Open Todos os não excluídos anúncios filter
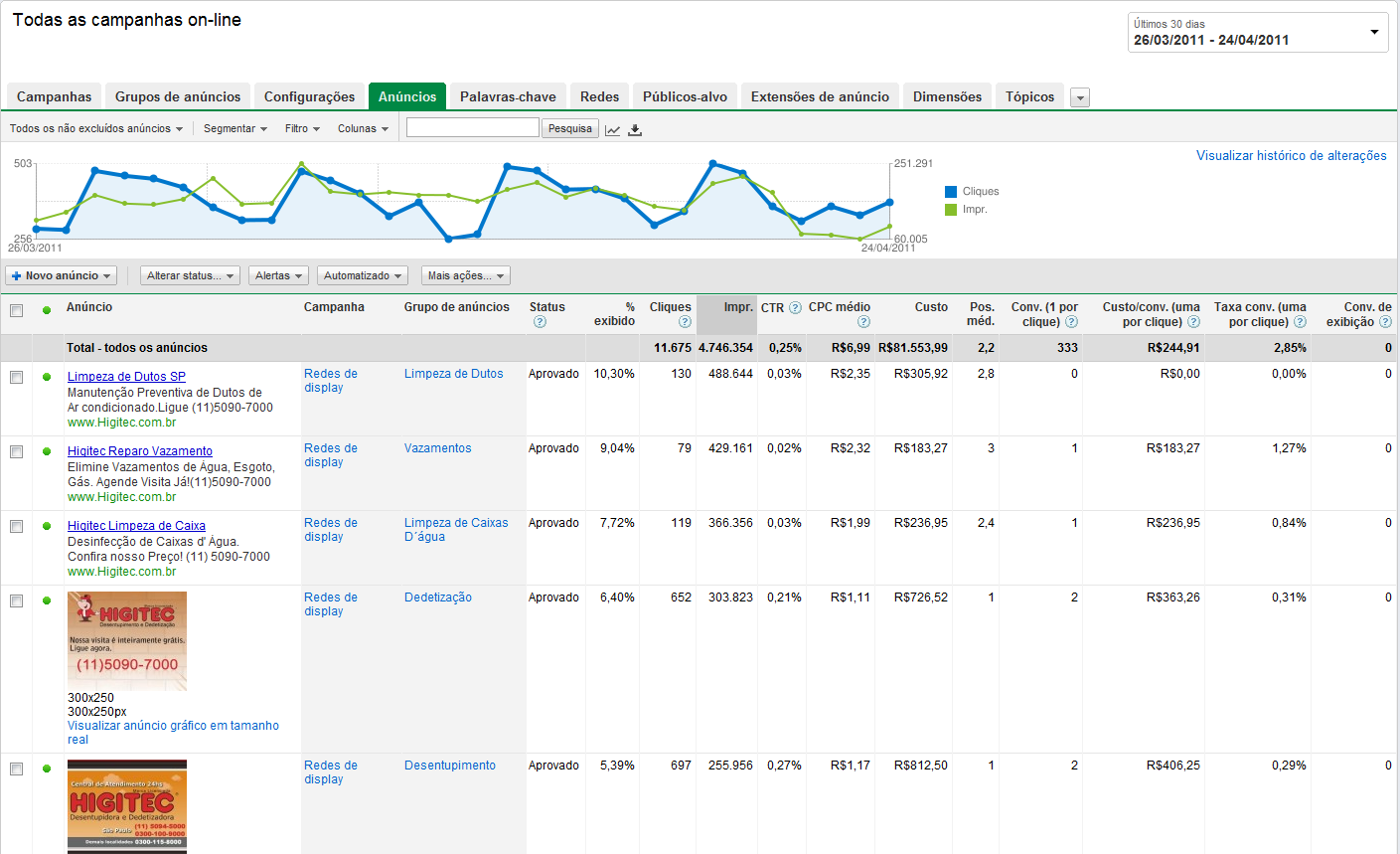Screen dimensions: 1400x854 pos(96,128)
